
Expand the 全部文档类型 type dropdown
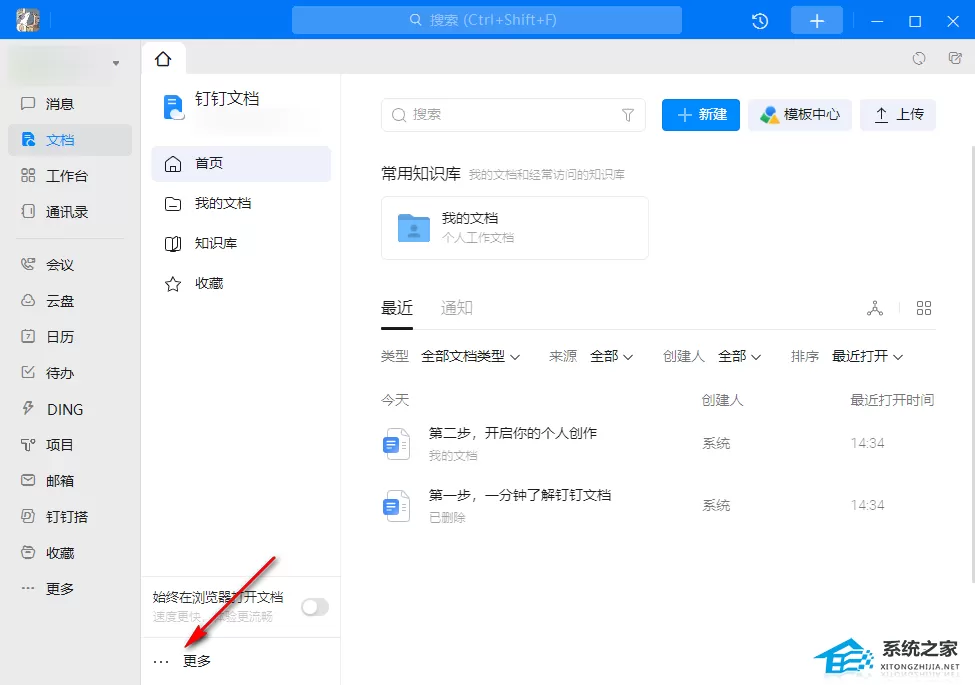click(470, 356)
